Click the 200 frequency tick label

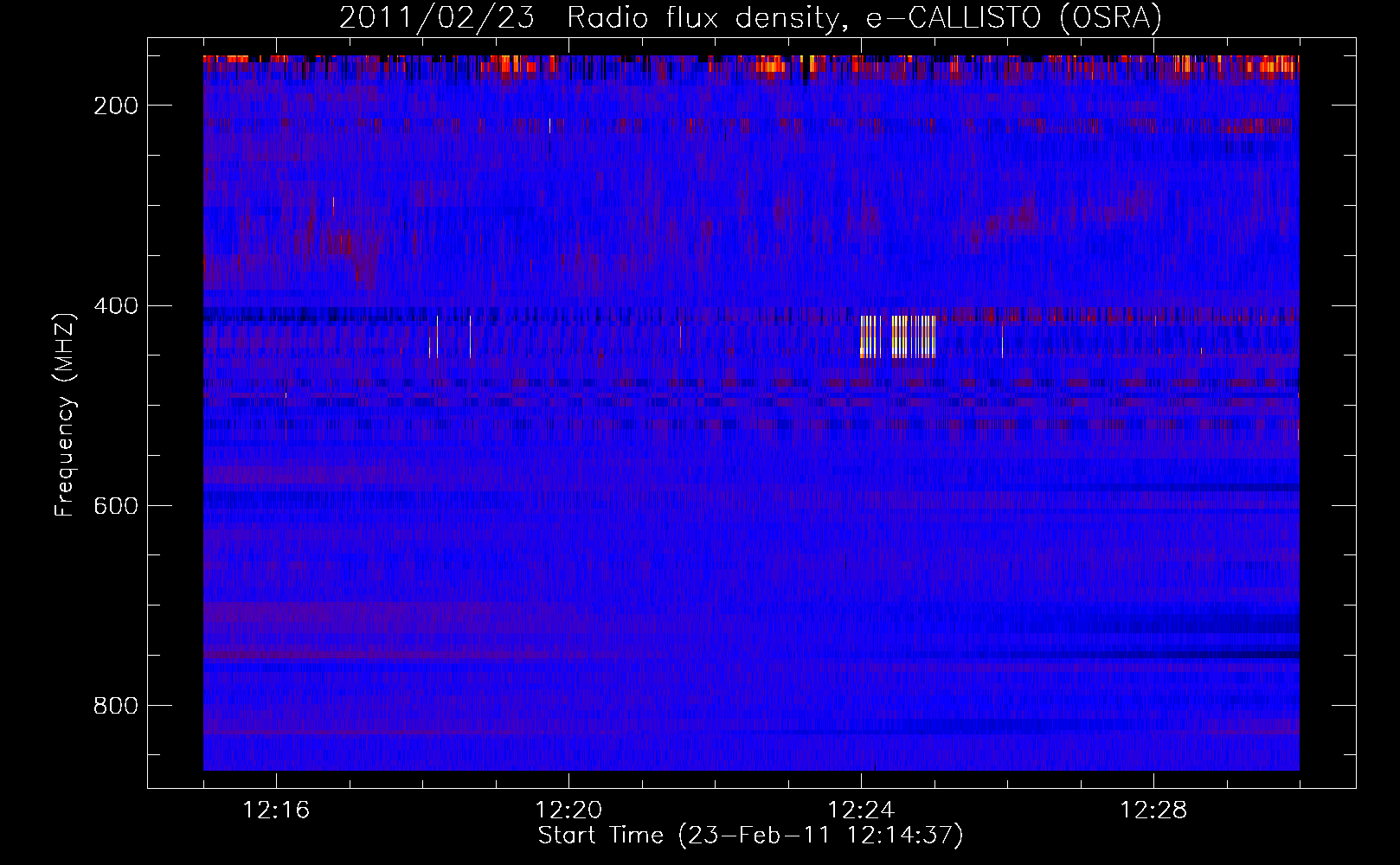tap(116, 106)
